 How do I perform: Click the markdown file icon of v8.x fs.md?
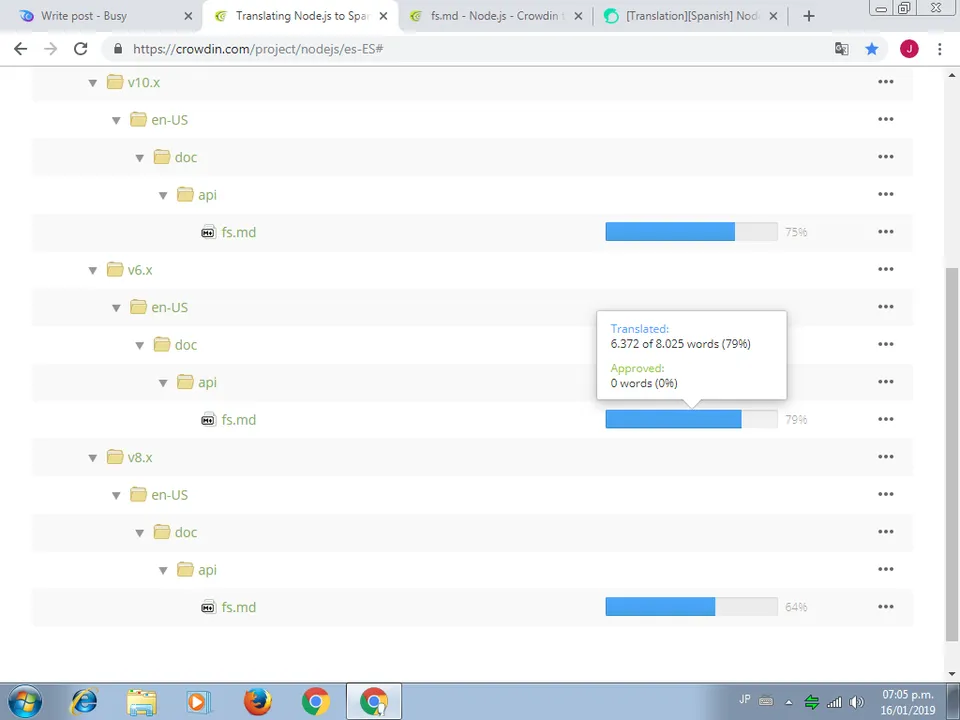click(208, 607)
